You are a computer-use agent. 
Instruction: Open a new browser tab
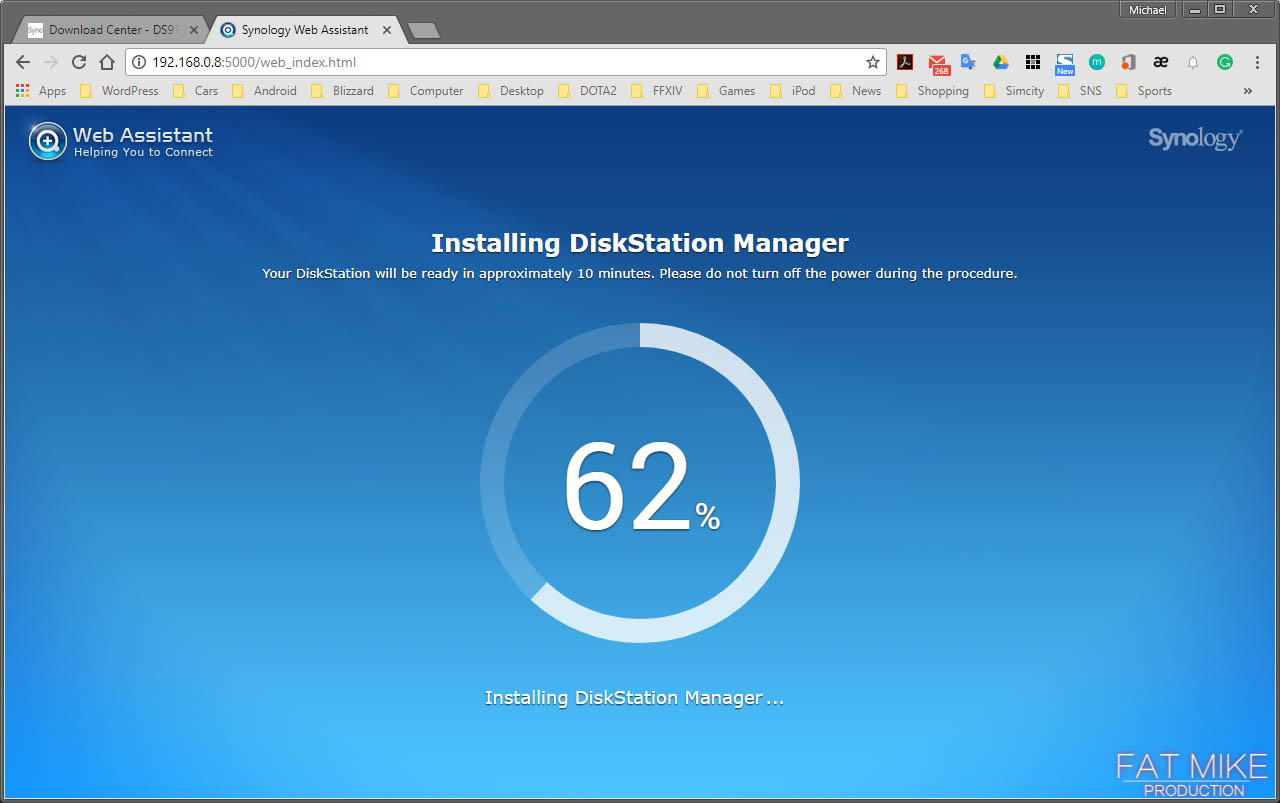pos(424,31)
